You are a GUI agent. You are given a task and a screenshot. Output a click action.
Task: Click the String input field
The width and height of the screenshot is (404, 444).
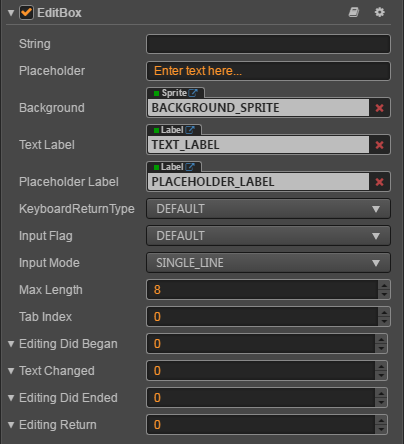click(x=268, y=44)
